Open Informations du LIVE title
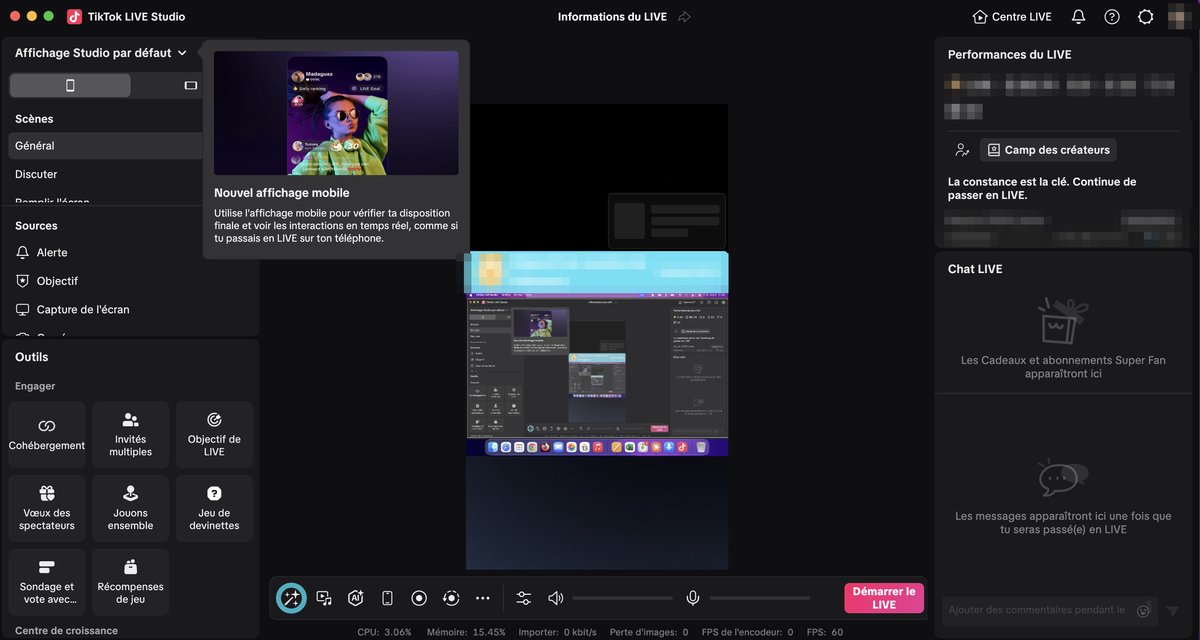The height and width of the screenshot is (640, 1200). tap(614, 17)
